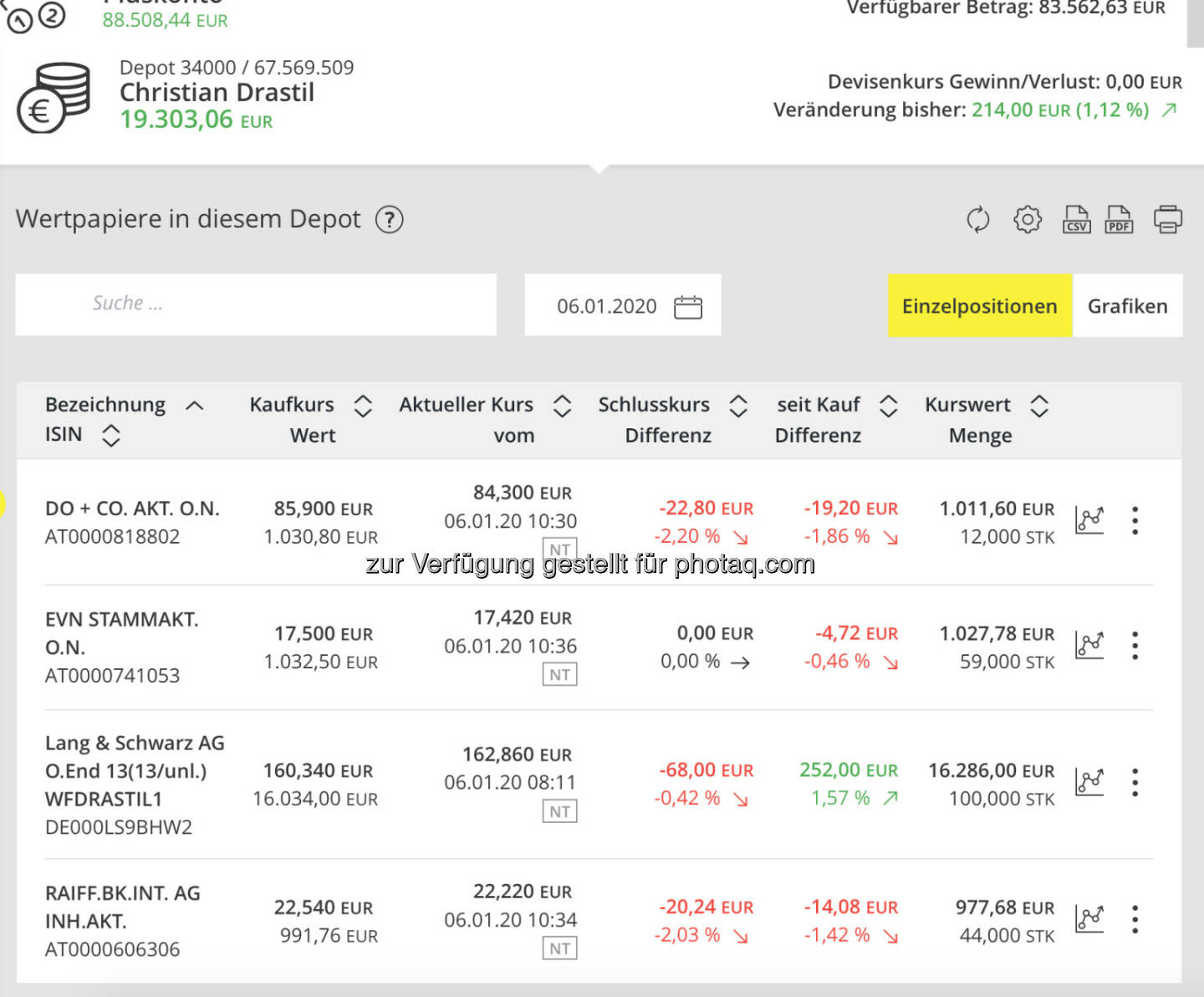Click the Kurswert 977,68 EUR value
The image size is (1204, 997).
pos(1005,908)
